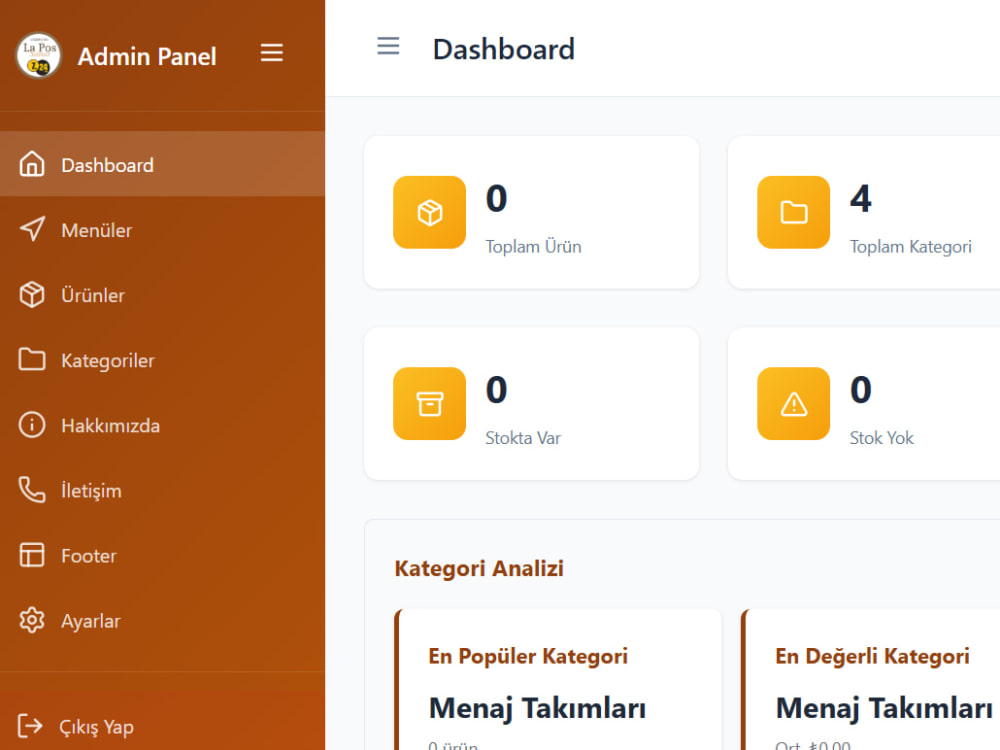Click Menaj Takımları under En Değerli Kategori

884,709
